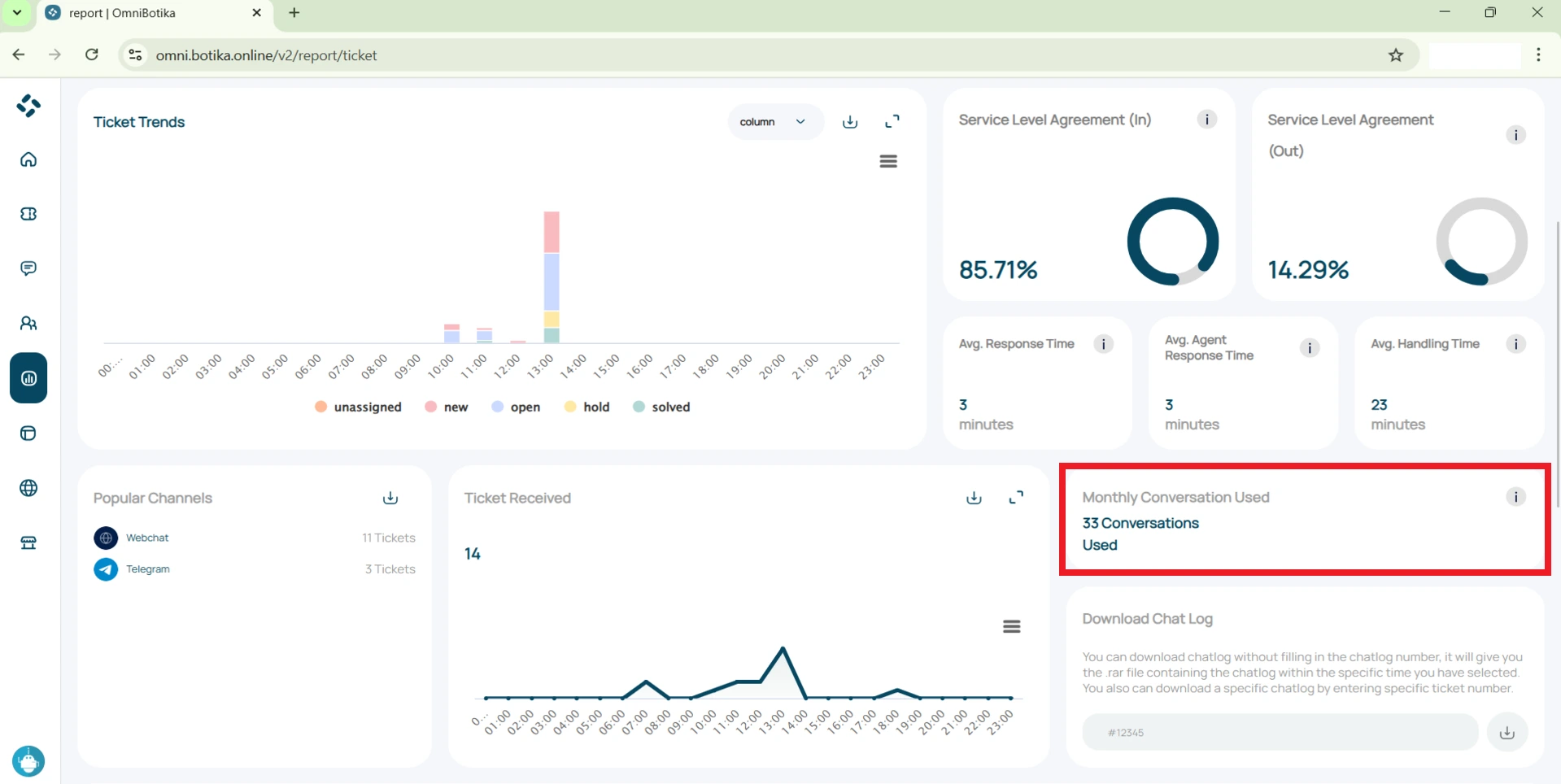This screenshot has width=1561, height=784.
Task: Click the OmniBotika logo in sidebar
Action: pos(28,106)
